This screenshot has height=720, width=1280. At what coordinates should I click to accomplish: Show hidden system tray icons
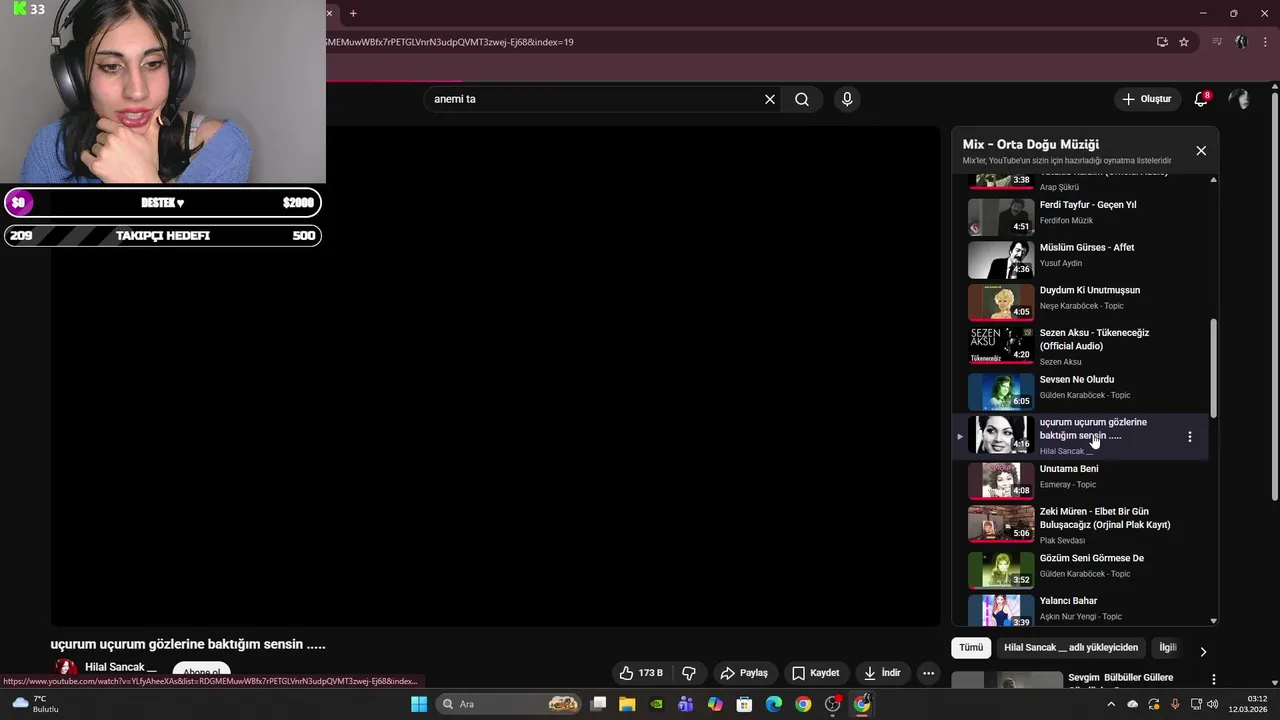[1113, 704]
